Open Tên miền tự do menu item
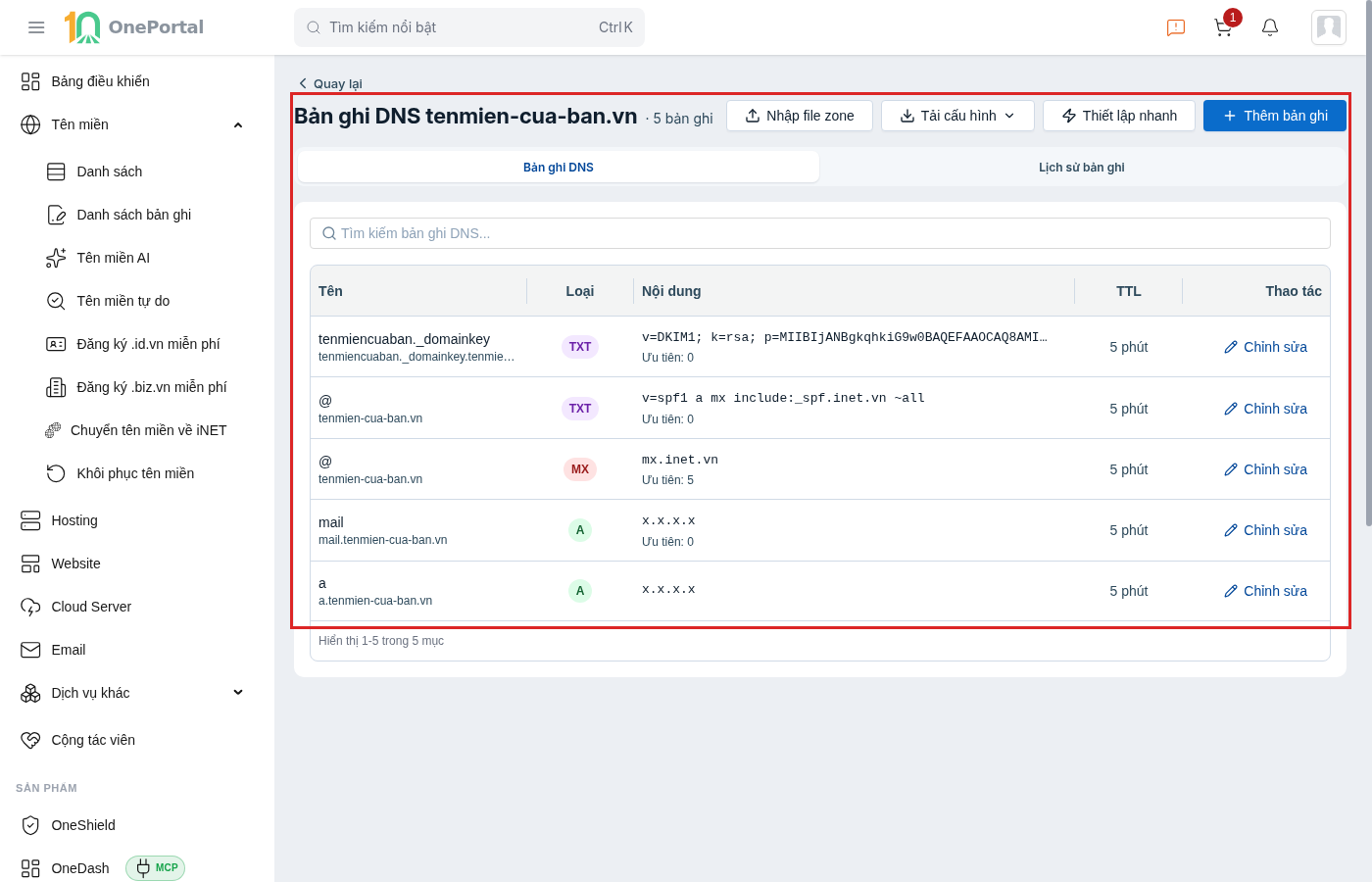Viewport: 1372px width, 882px height. coord(123,301)
